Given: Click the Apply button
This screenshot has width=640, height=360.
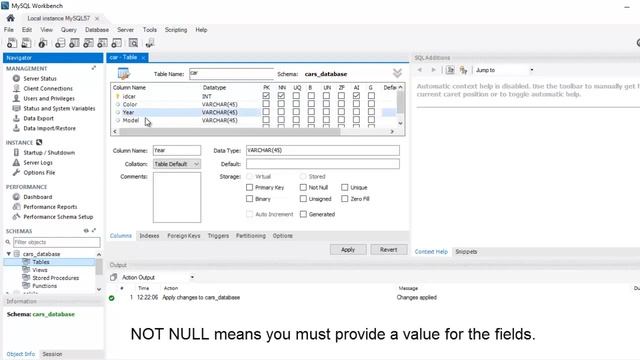Looking at the screenshot, I should [x=348, y=249].
